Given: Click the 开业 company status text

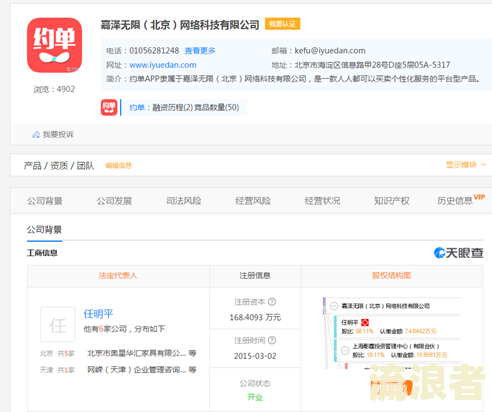Looking at the screenshot, I should pyautogui.click(x=255, y=397).
